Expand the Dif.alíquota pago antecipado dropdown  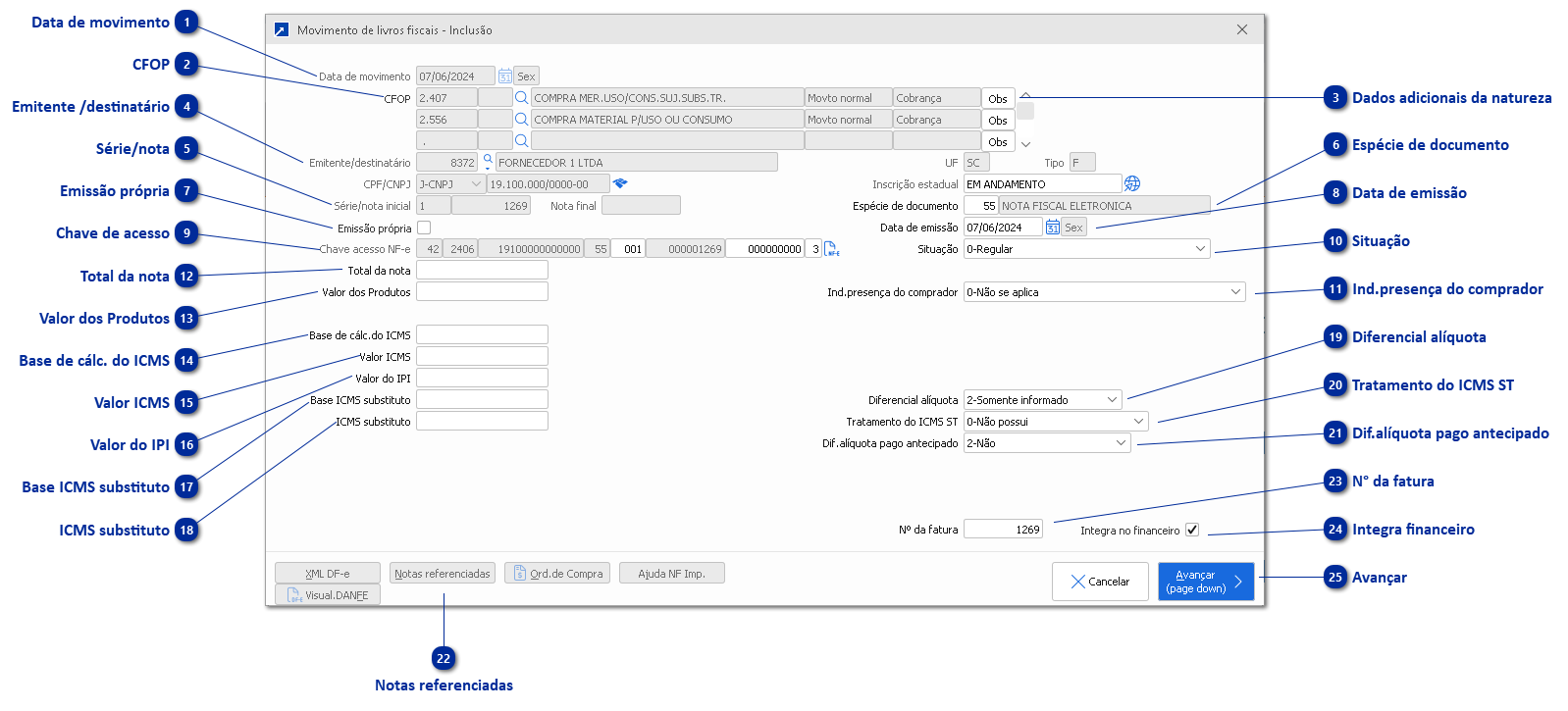pos(1121,443)
